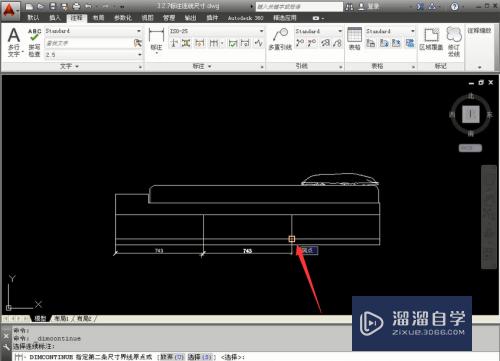The height and width of the screenshot is (361, 500).
Task: Click the ribbon minimize toggle button
Action: click(316, 18)
